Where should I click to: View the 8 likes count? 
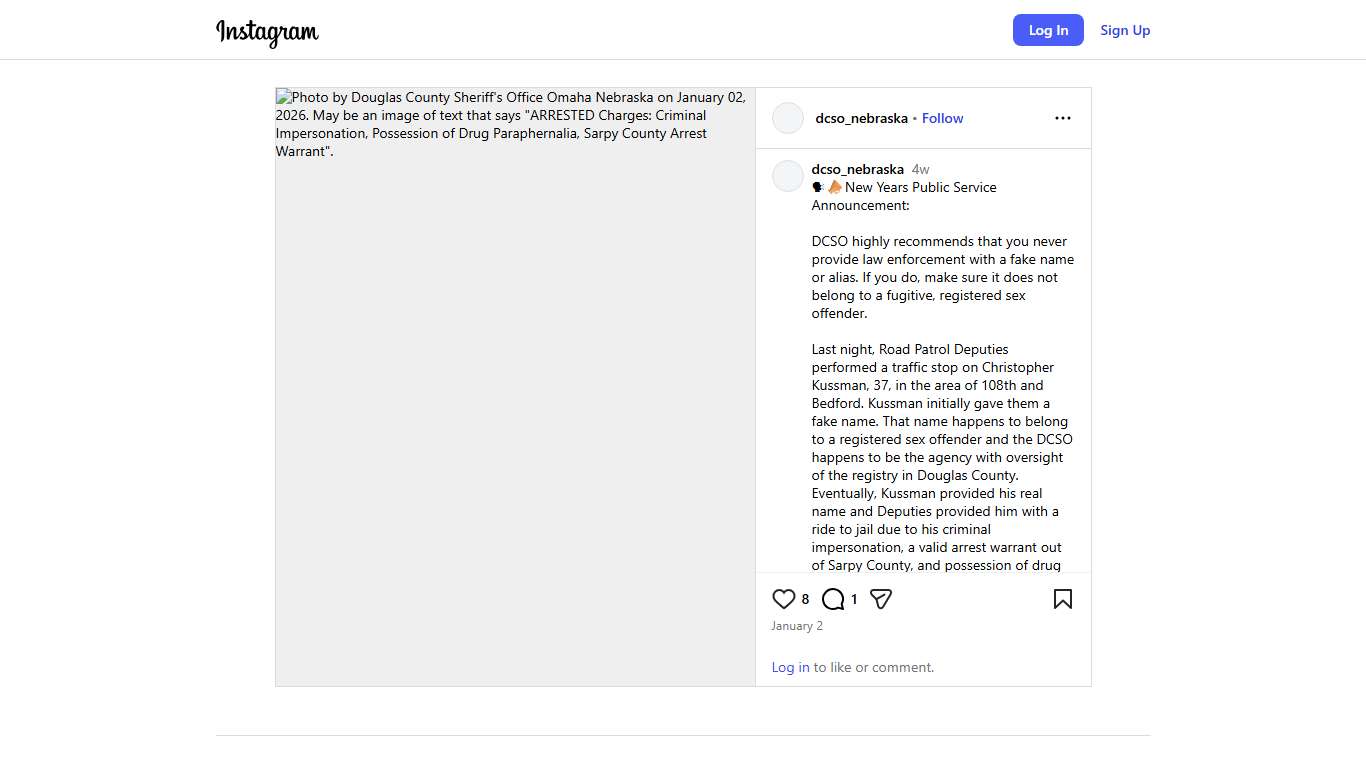coord(805,599)
